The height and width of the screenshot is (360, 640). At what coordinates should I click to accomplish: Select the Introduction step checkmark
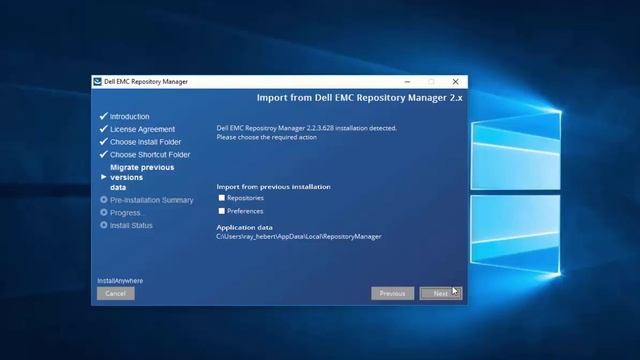104,116
